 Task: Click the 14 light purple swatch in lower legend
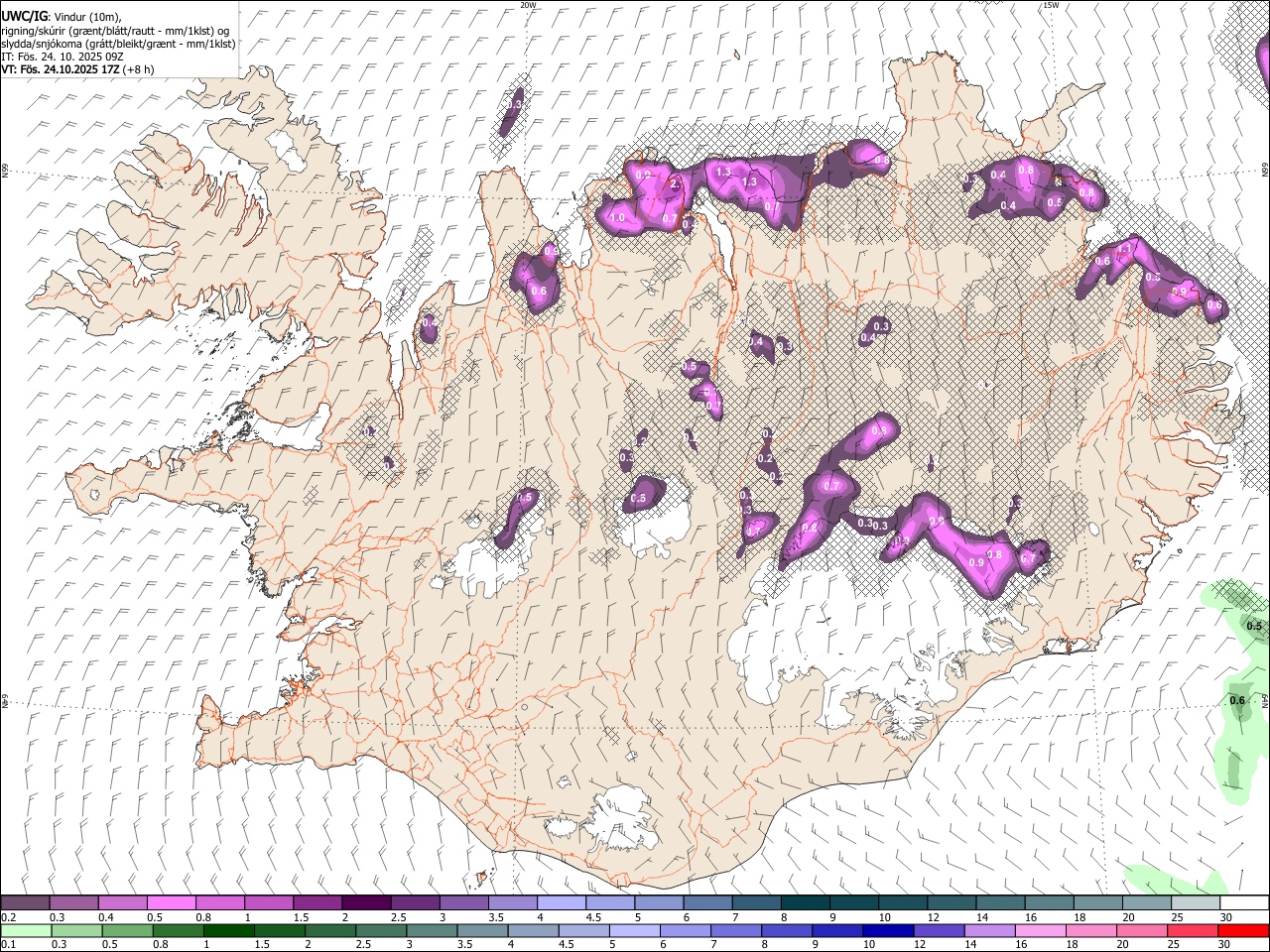click(988, 930)
